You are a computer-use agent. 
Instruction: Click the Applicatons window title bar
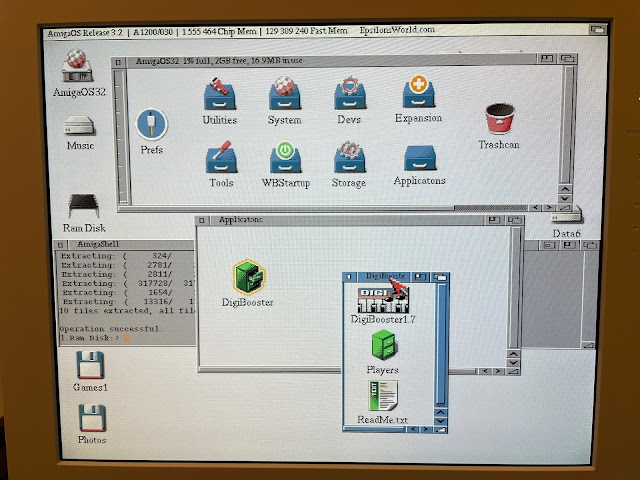coord(347,220)
